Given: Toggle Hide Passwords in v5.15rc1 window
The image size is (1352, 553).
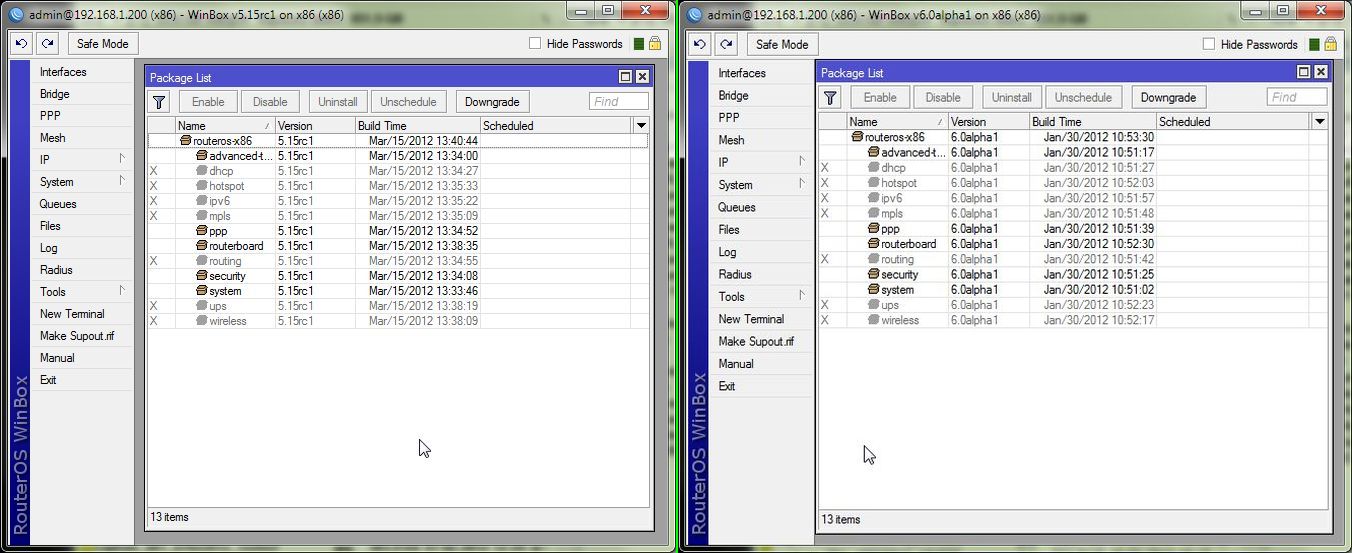Looking at the screenshot, I should [535, 43].
